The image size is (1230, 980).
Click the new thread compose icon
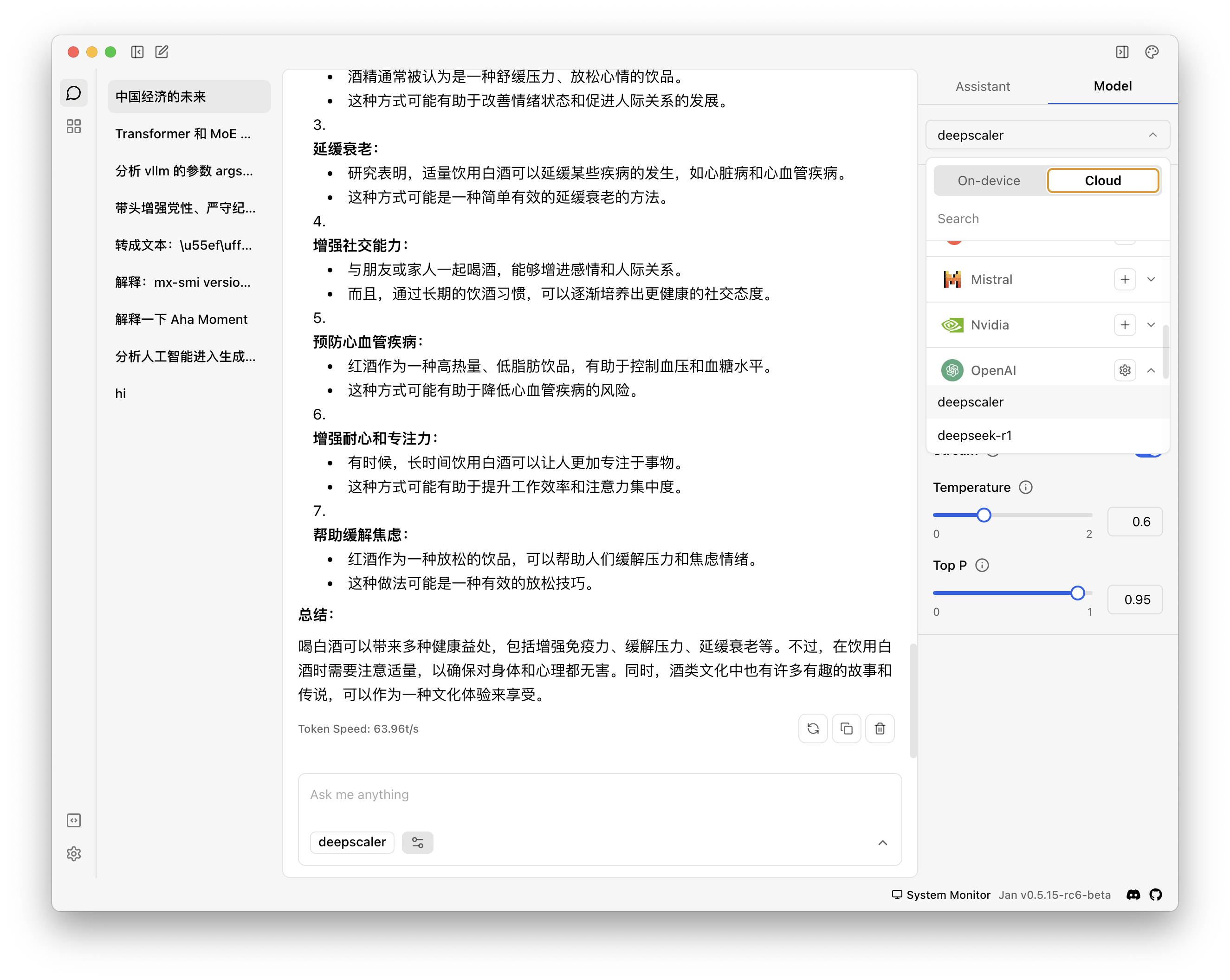point(162,52)
